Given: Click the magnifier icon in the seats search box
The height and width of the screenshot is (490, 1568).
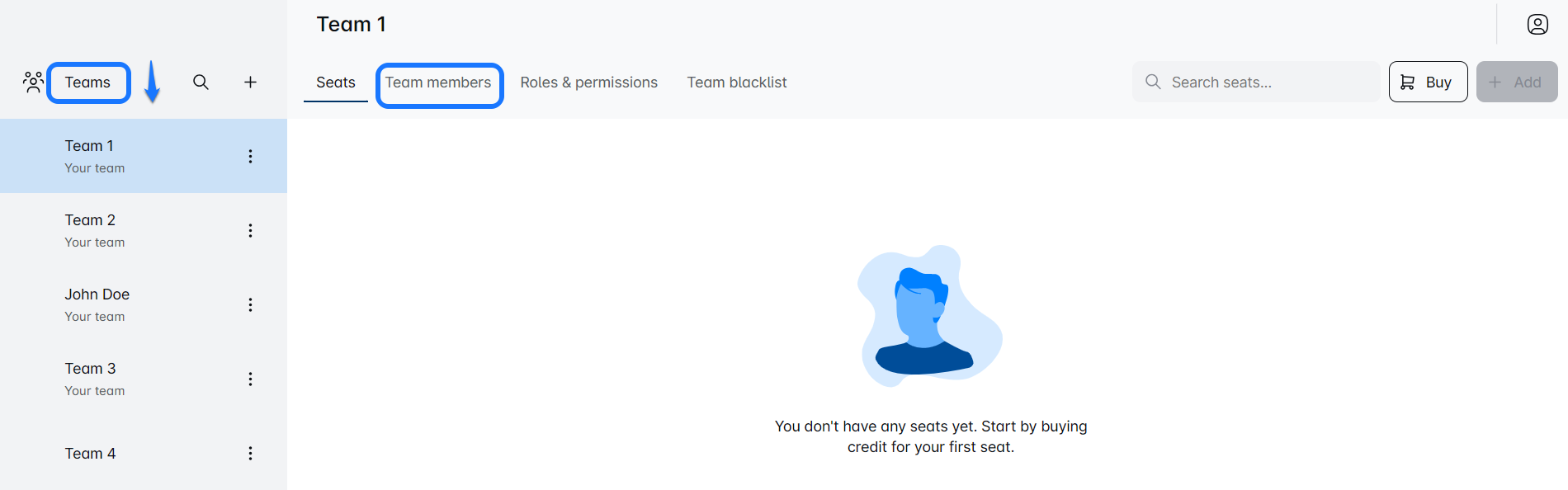Looking at the screenshot, I should pos(1153,82).
